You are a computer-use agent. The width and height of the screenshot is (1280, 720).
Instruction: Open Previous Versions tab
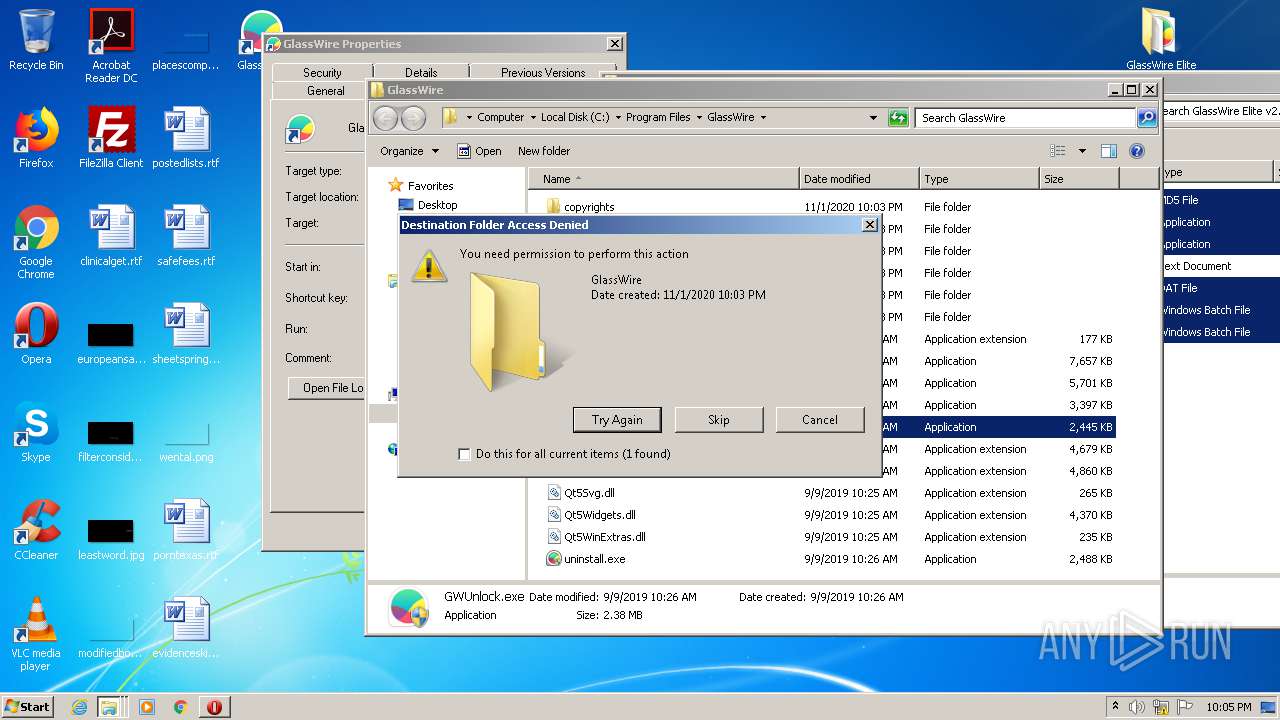coord(543,73)
